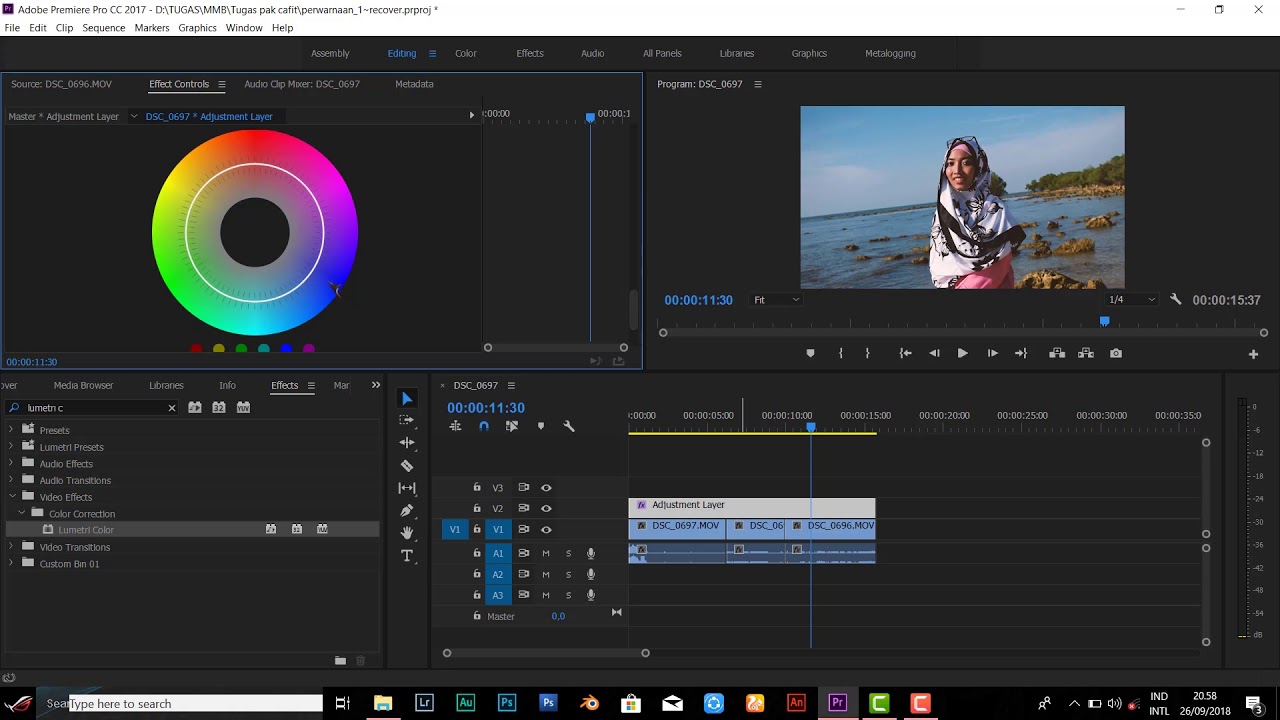Viewport: 1280px width, 720px height.
Task: Switch to the Color workspace tab
Action: (x=466, y=53)
